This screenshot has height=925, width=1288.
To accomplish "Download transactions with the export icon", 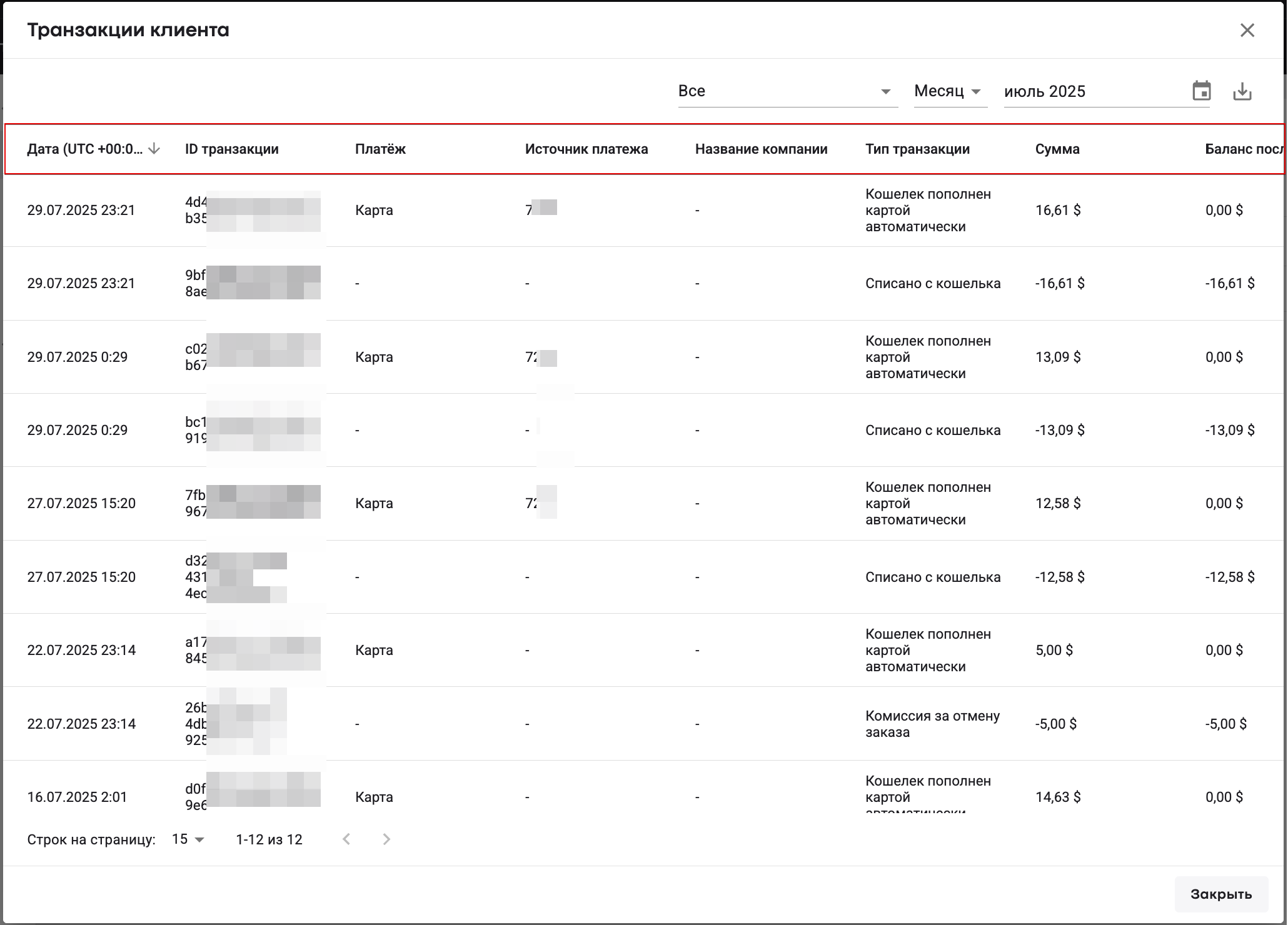I will coord(1242,91).
